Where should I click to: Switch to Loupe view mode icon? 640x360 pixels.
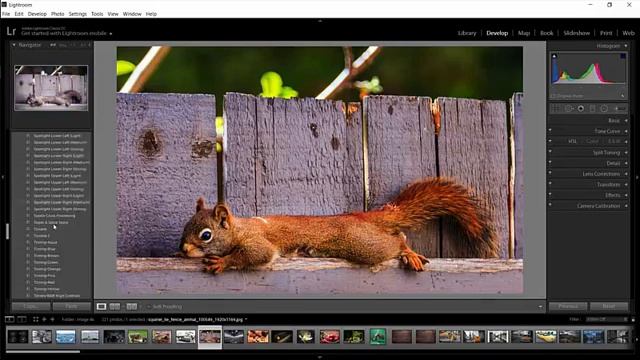(101, 307)
